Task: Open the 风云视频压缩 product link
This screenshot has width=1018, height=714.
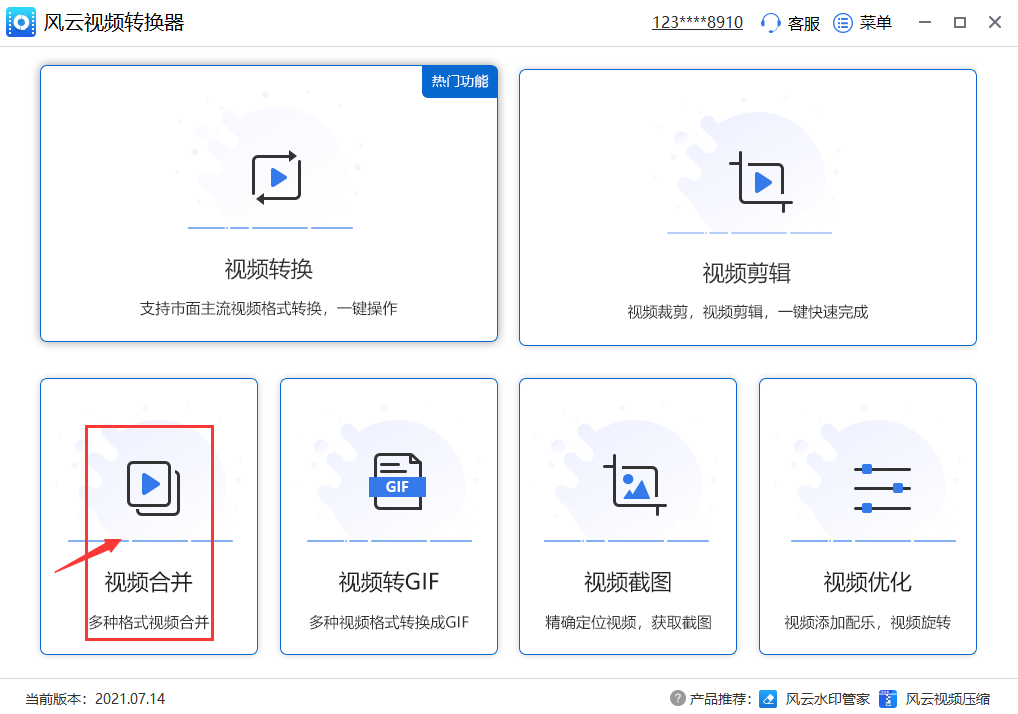Action: [x=948, y=699]
